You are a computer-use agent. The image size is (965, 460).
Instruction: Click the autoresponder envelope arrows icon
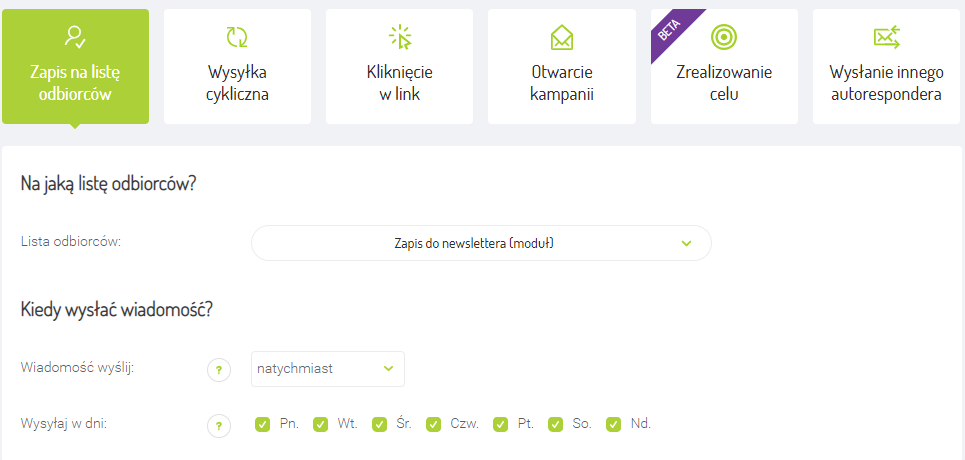886,37
